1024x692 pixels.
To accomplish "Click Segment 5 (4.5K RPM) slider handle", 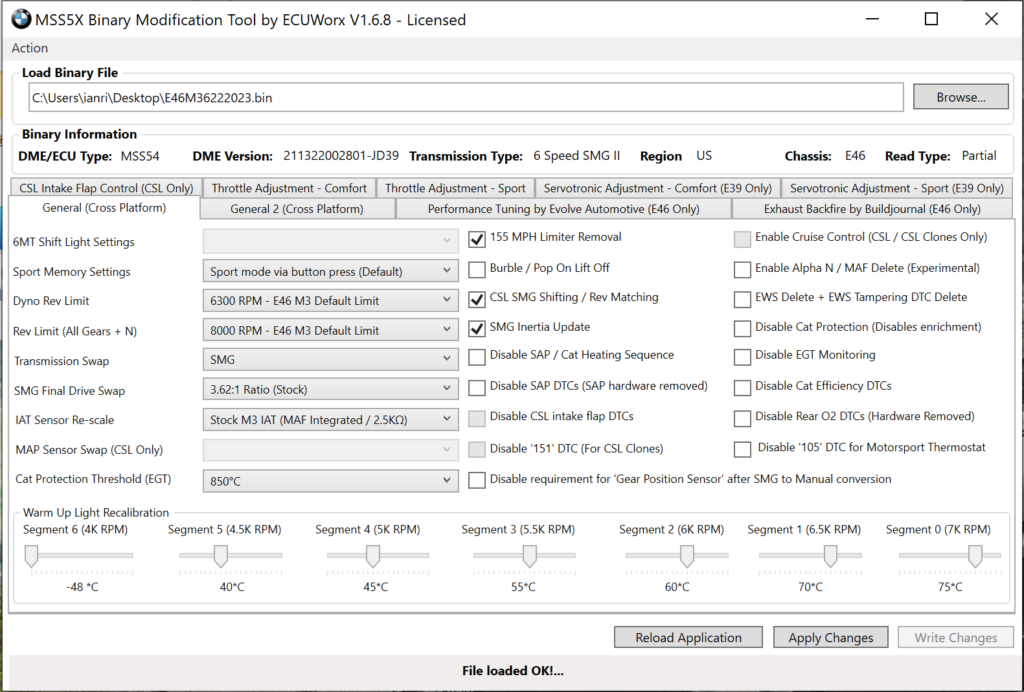I will coord(221,556).
